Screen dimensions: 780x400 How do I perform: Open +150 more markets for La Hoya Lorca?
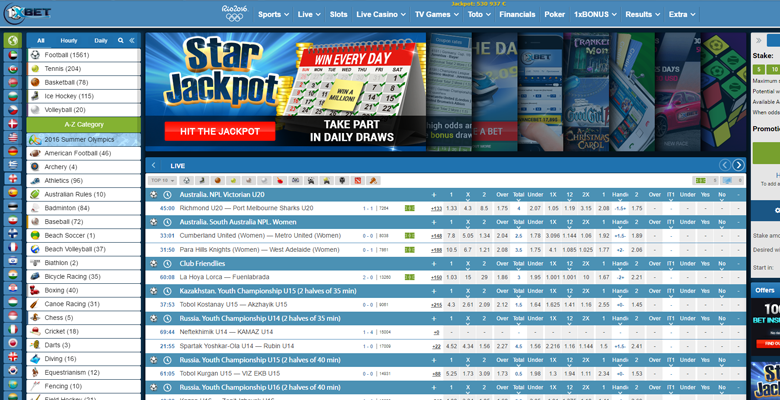(436, 277)
